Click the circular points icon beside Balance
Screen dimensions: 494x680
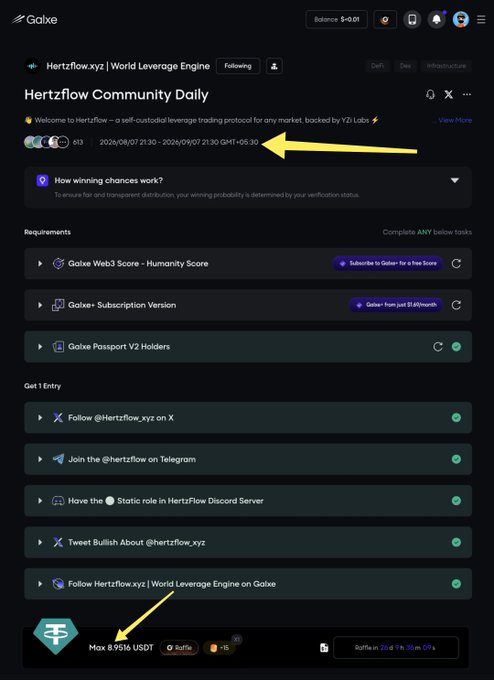[x=385, y=20]
